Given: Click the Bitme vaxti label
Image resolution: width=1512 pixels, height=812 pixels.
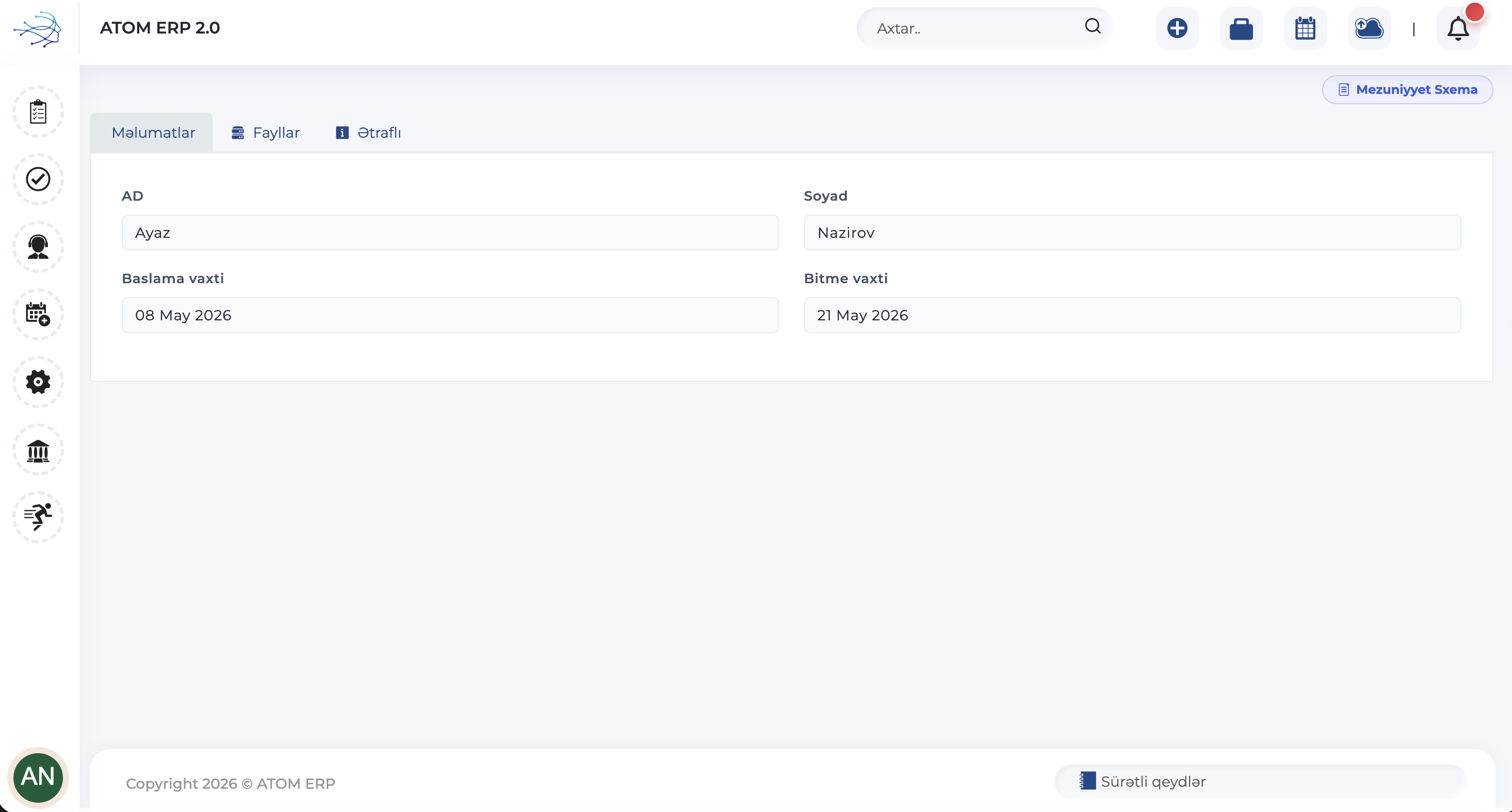Looking at the screenshot, I should [x=845, y=279].
